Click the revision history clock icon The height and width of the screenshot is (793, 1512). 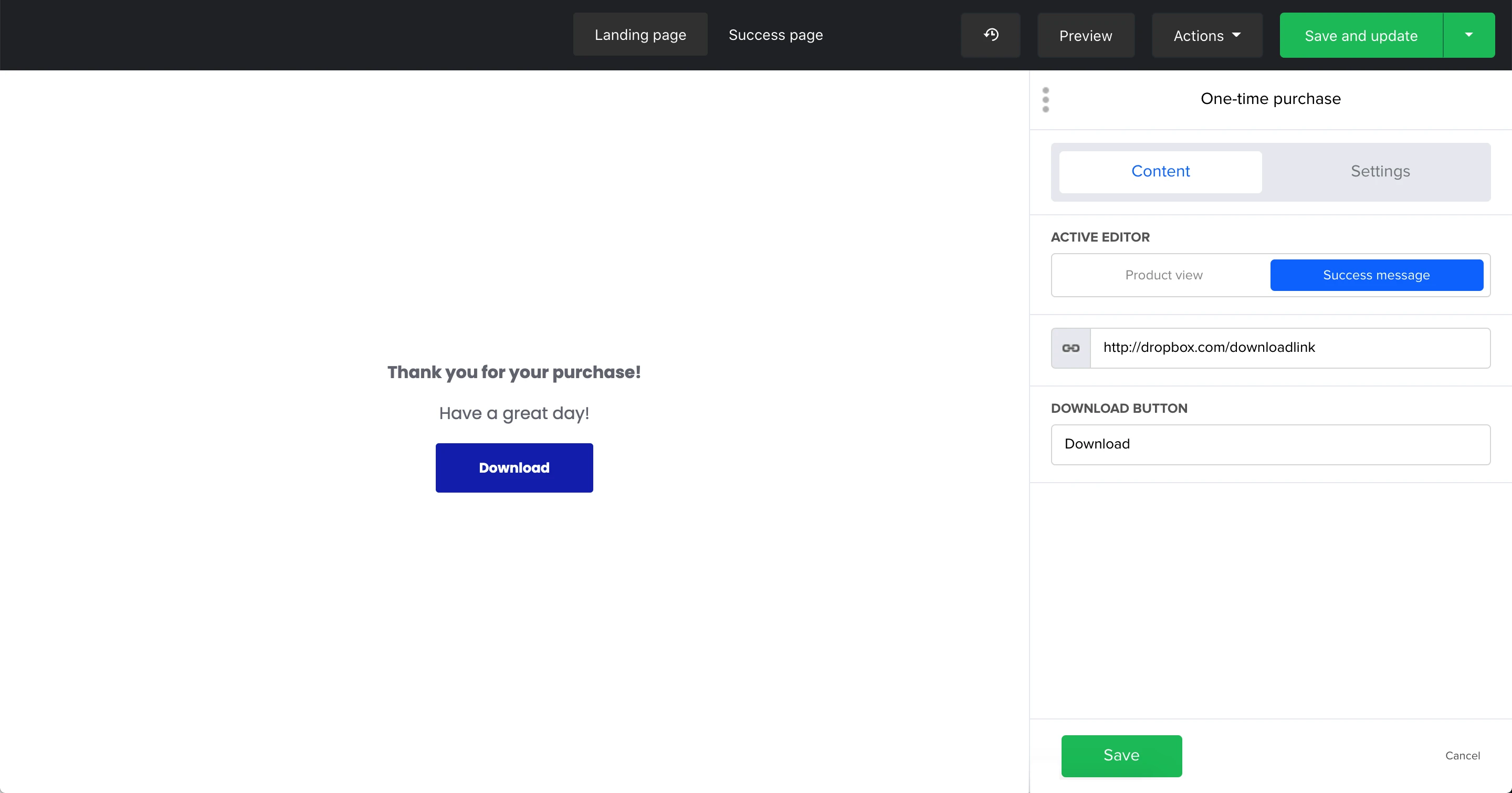[x=990, y=35]
